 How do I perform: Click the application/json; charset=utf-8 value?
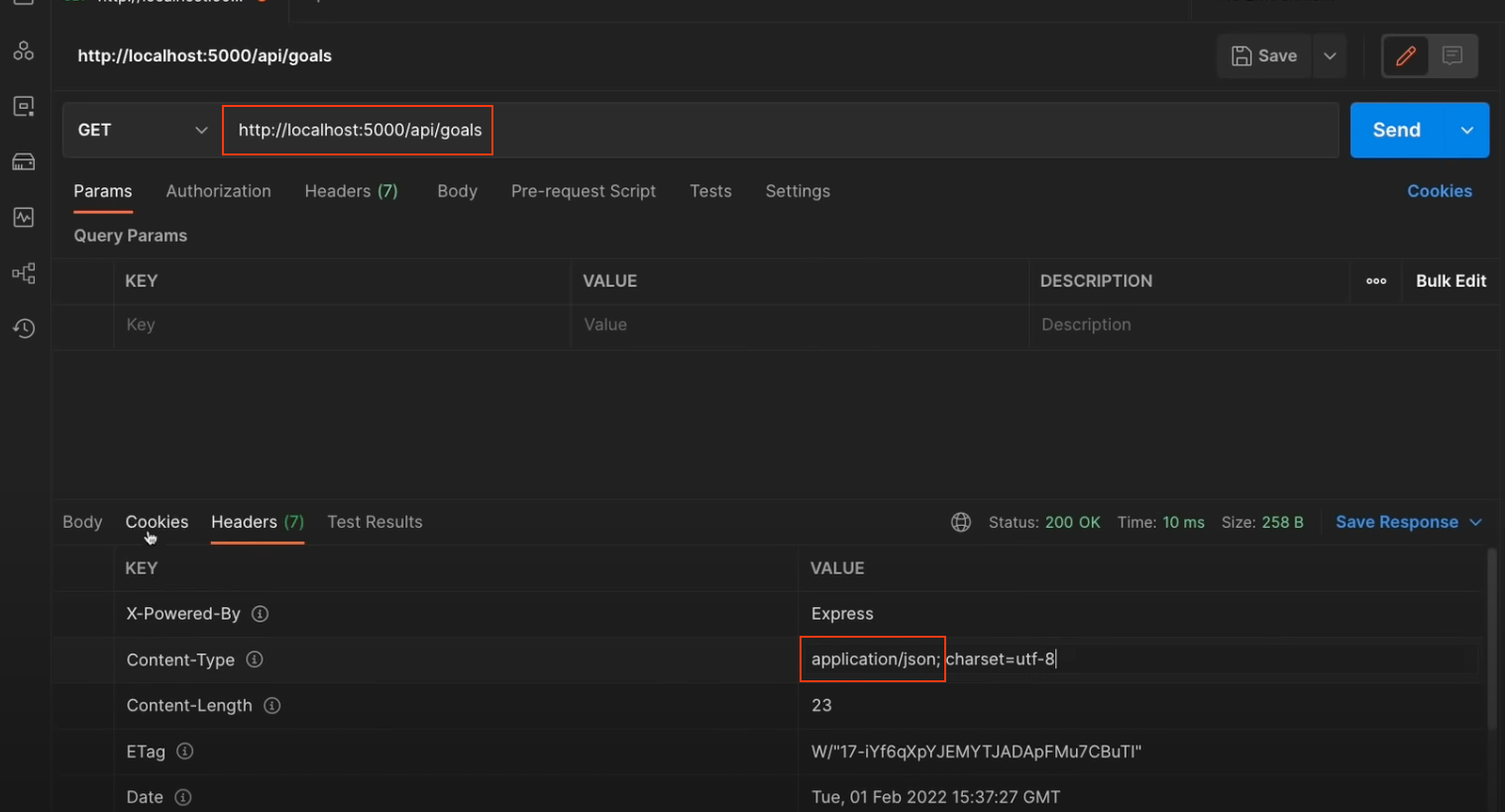[x=933, y=660]
